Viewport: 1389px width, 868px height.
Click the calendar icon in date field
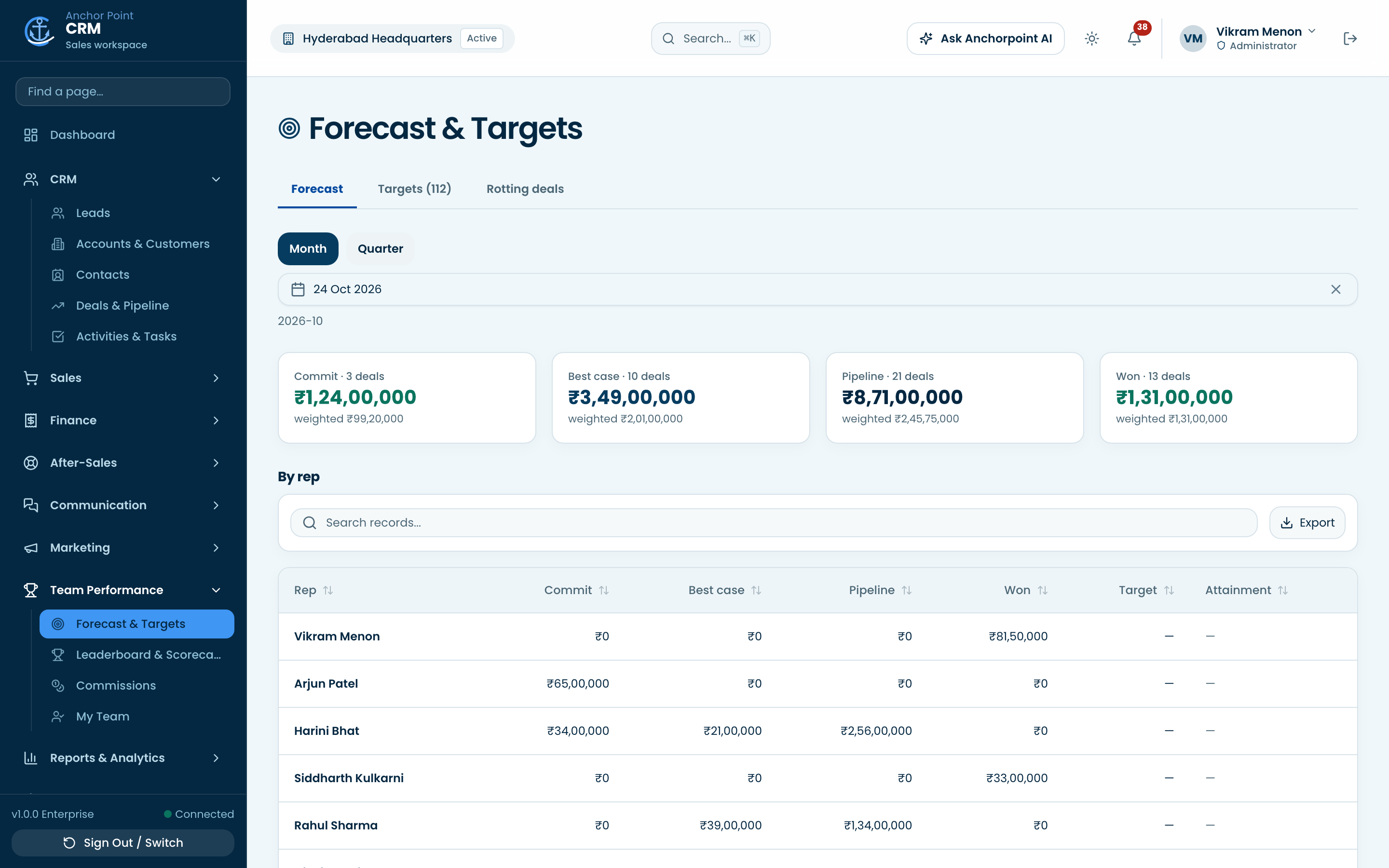pyautogui.click(x=298, y=289)
